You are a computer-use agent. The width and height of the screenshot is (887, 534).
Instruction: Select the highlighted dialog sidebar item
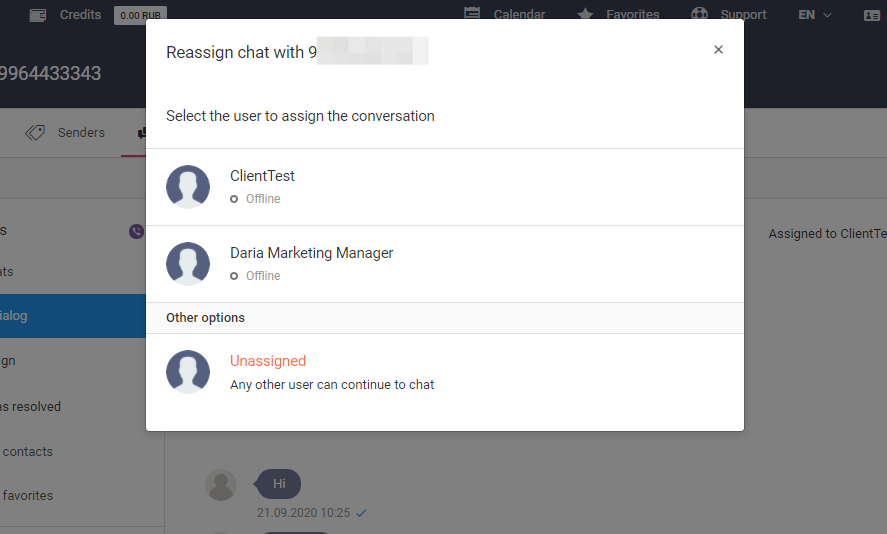pos(73,316)
